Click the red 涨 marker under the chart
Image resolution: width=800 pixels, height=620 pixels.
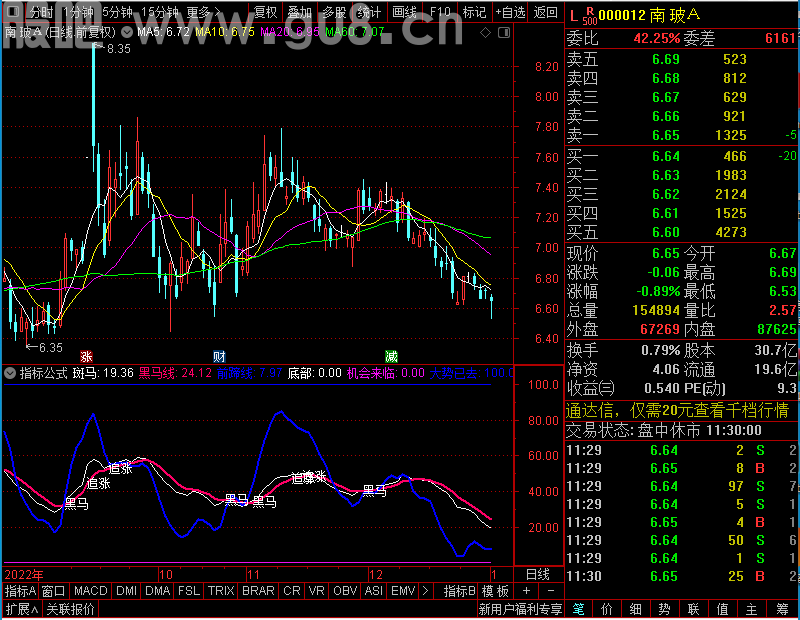tap(86, 356)
